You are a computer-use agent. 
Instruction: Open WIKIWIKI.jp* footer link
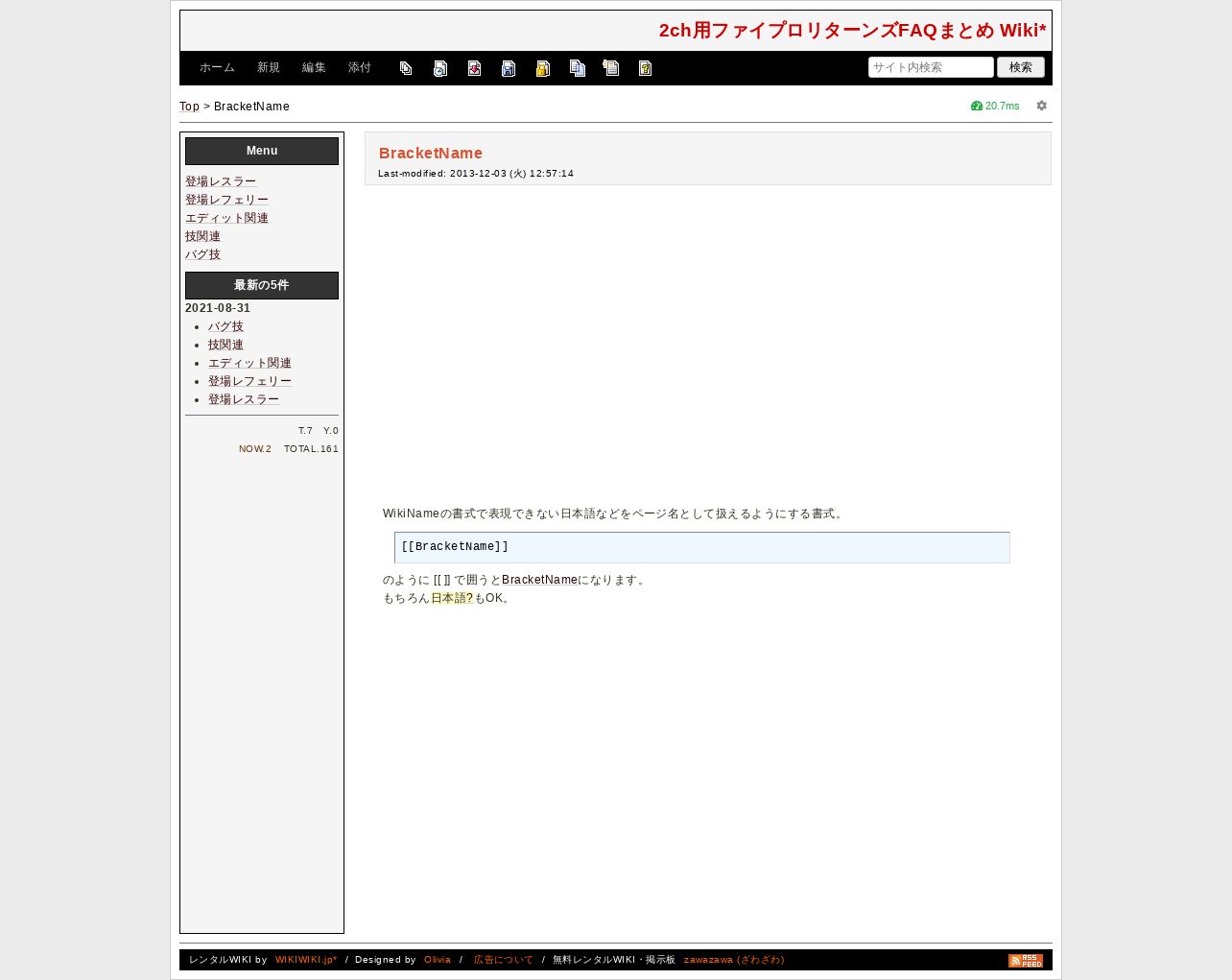click(x=306, y=960)
